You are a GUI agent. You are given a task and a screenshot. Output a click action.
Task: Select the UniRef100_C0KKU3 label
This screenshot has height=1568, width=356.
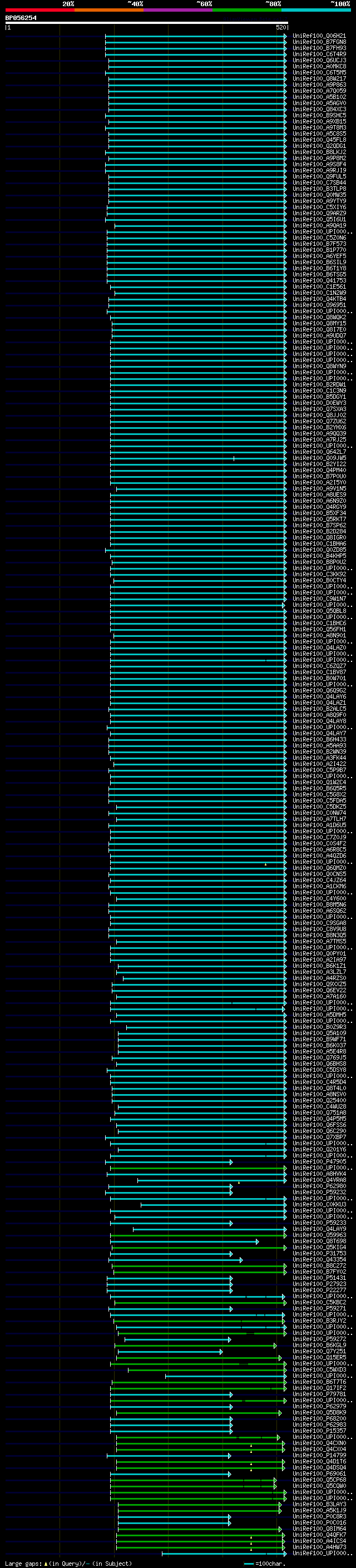click(319, 1204)
